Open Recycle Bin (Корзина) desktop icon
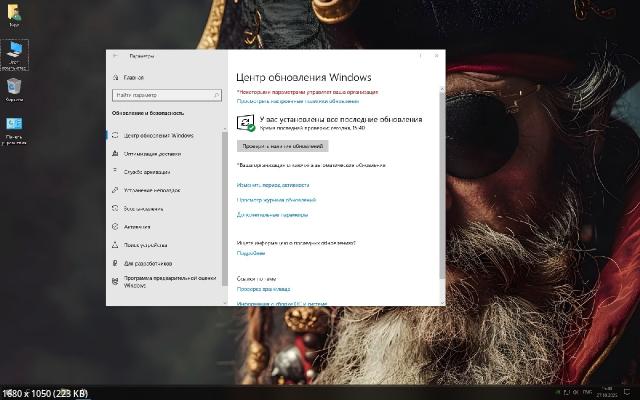The height and width of the screenshot is (400, 640). 15,88
